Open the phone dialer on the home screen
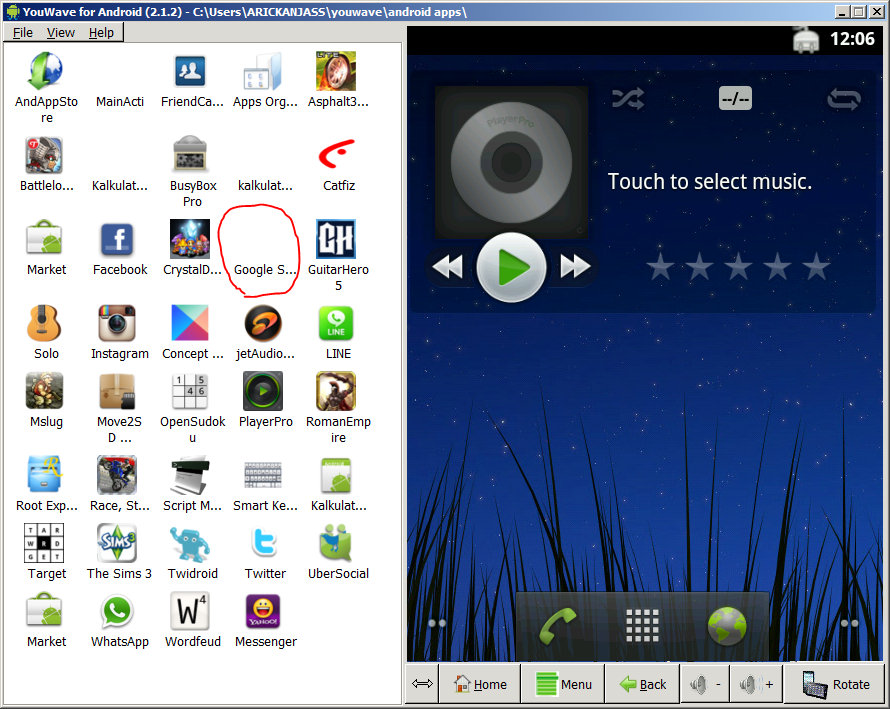 560,623
